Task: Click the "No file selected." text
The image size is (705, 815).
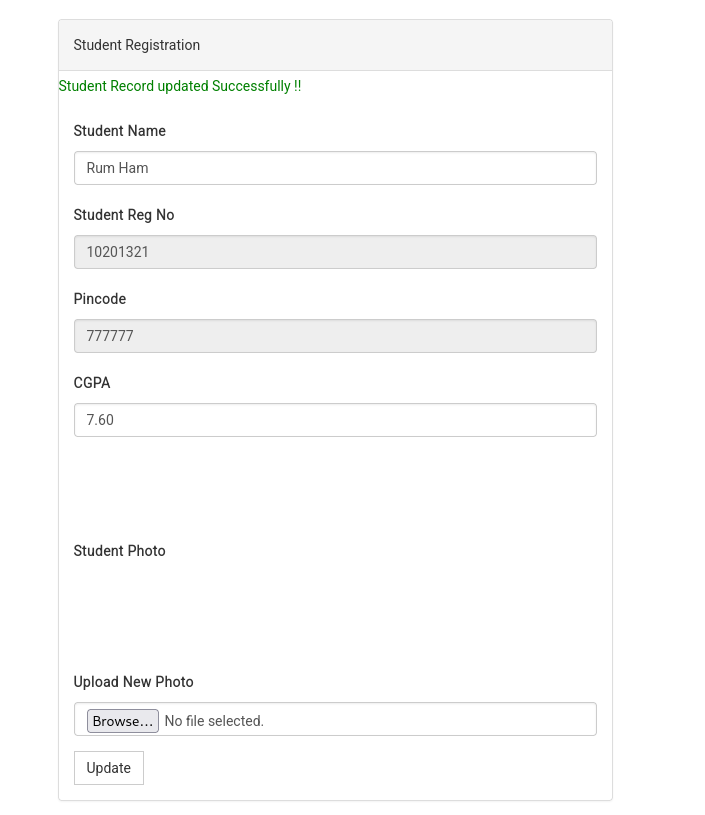Action: 214,721
